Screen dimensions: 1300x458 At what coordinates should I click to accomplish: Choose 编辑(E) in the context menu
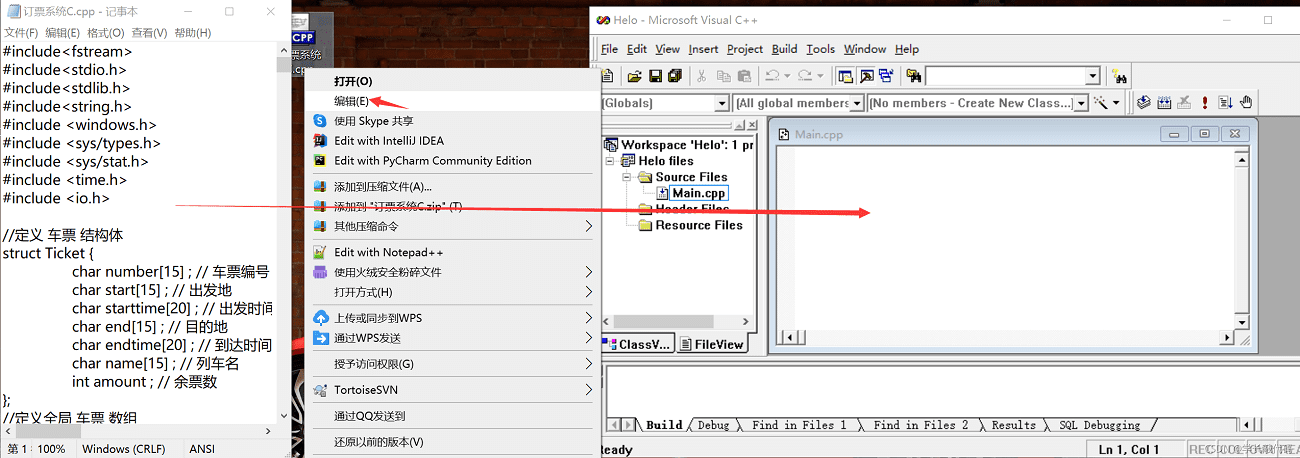452,101
